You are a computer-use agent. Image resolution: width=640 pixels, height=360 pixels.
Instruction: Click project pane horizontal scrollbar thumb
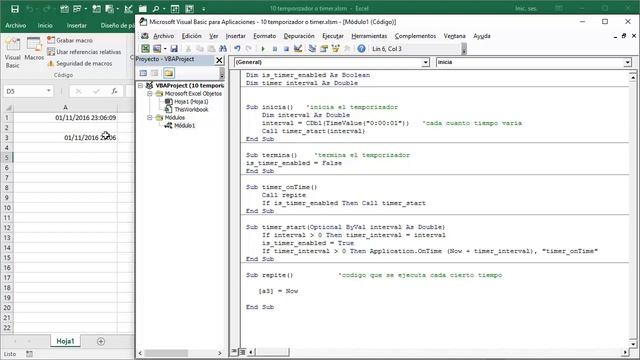166,353
